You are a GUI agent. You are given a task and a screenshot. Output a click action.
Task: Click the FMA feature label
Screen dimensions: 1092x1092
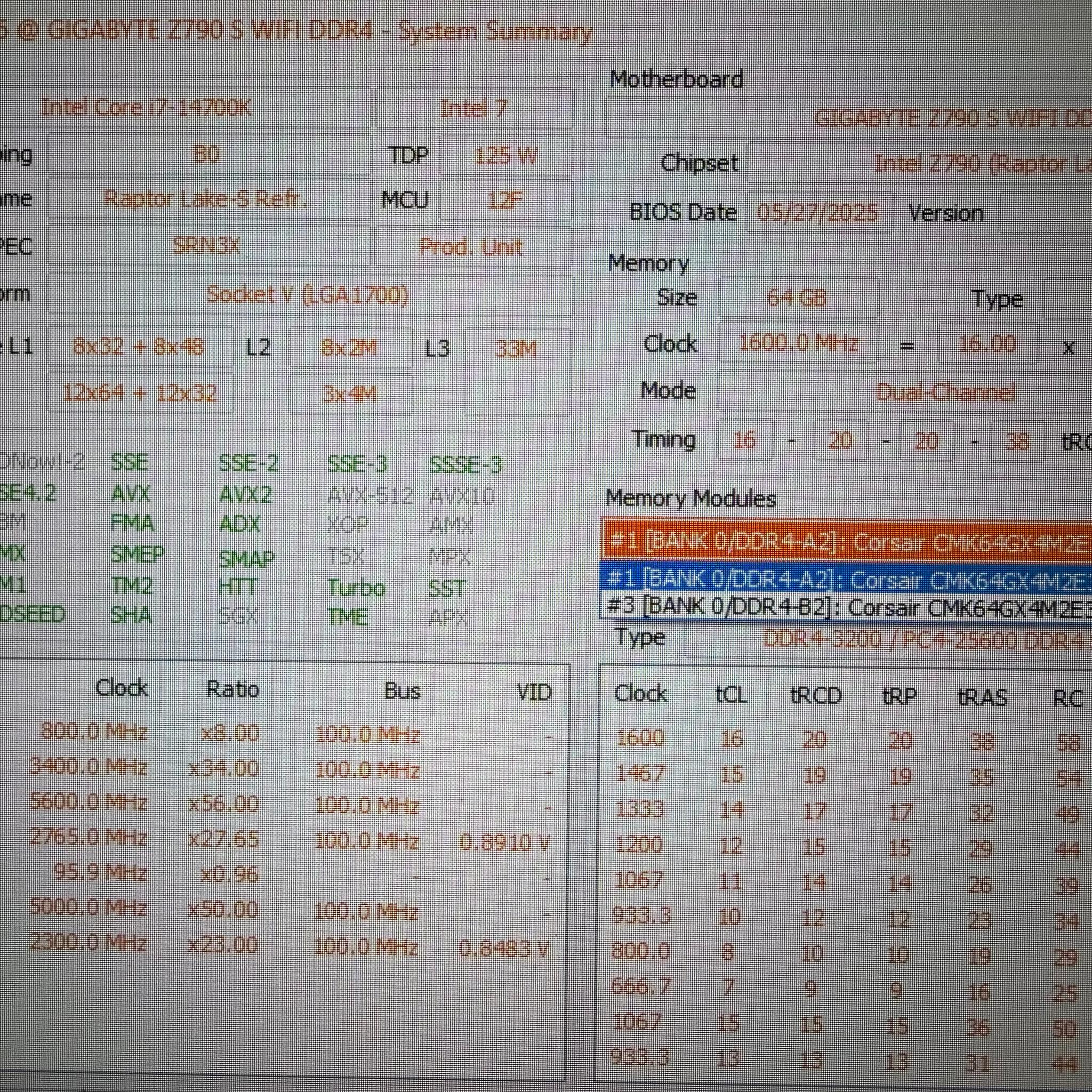[x=132, y=524]
